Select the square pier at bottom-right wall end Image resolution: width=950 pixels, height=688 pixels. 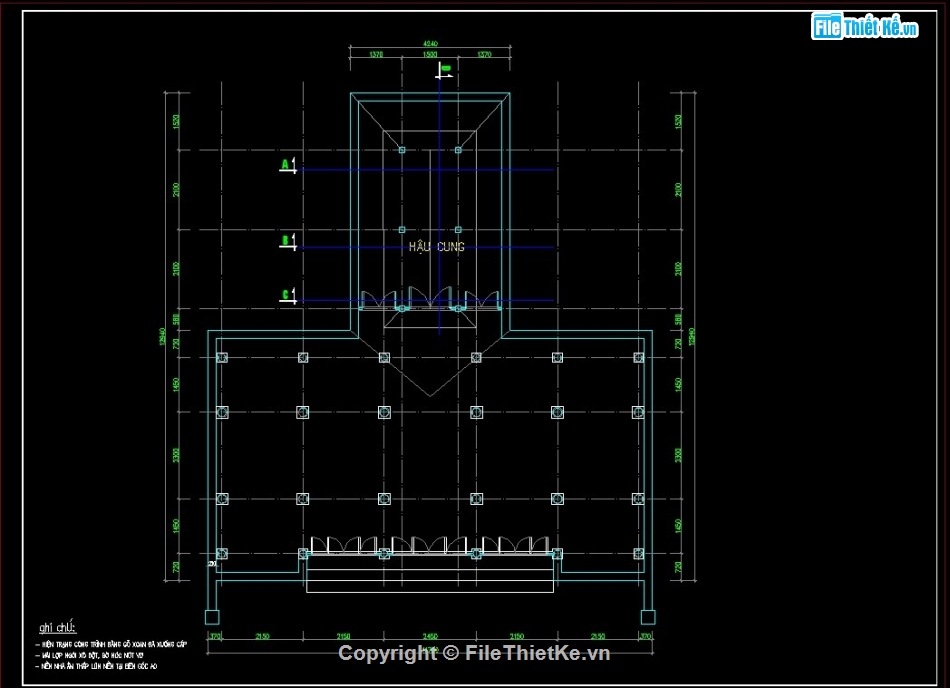(648, 617)
